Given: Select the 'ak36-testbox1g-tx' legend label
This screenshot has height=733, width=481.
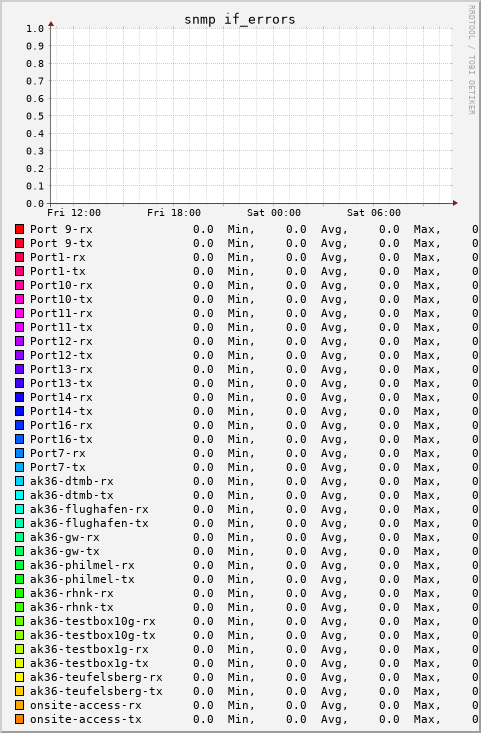Looking at the screenshot, I should point(89,663).
